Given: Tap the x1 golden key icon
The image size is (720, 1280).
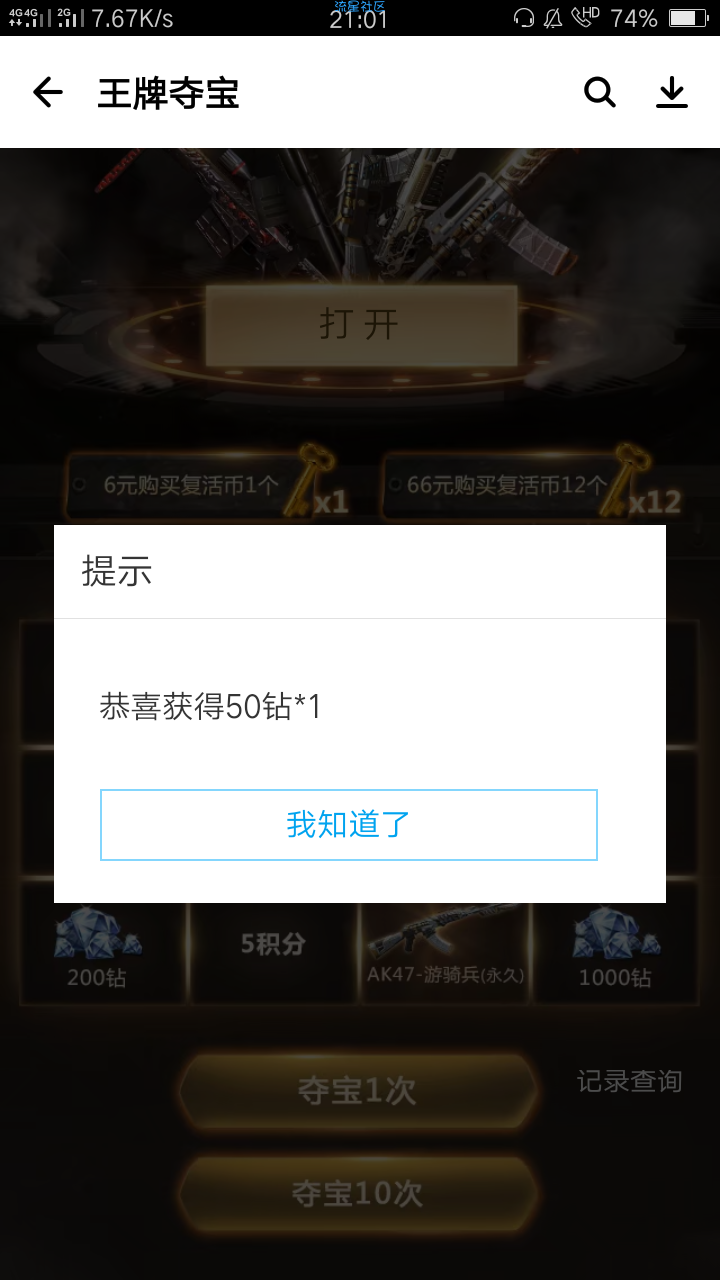Looking at the screenshot, I should pyautogui.click(x=315, y=485).
